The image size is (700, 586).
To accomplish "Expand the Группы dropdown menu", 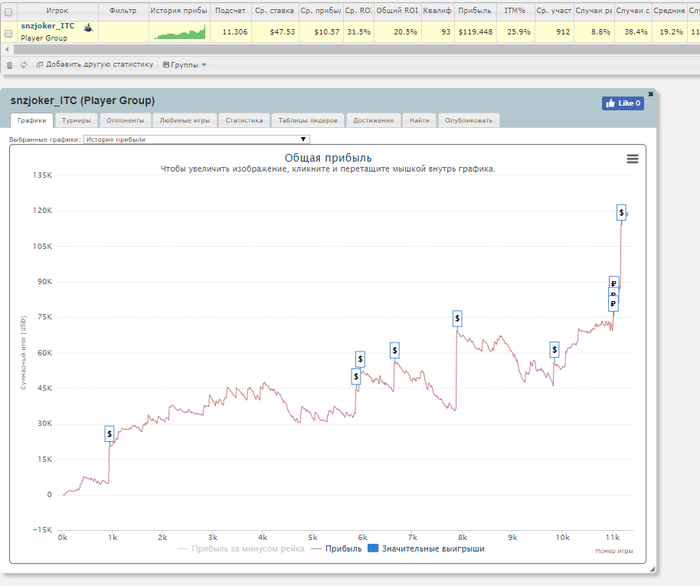I will (x=184, y=65).
